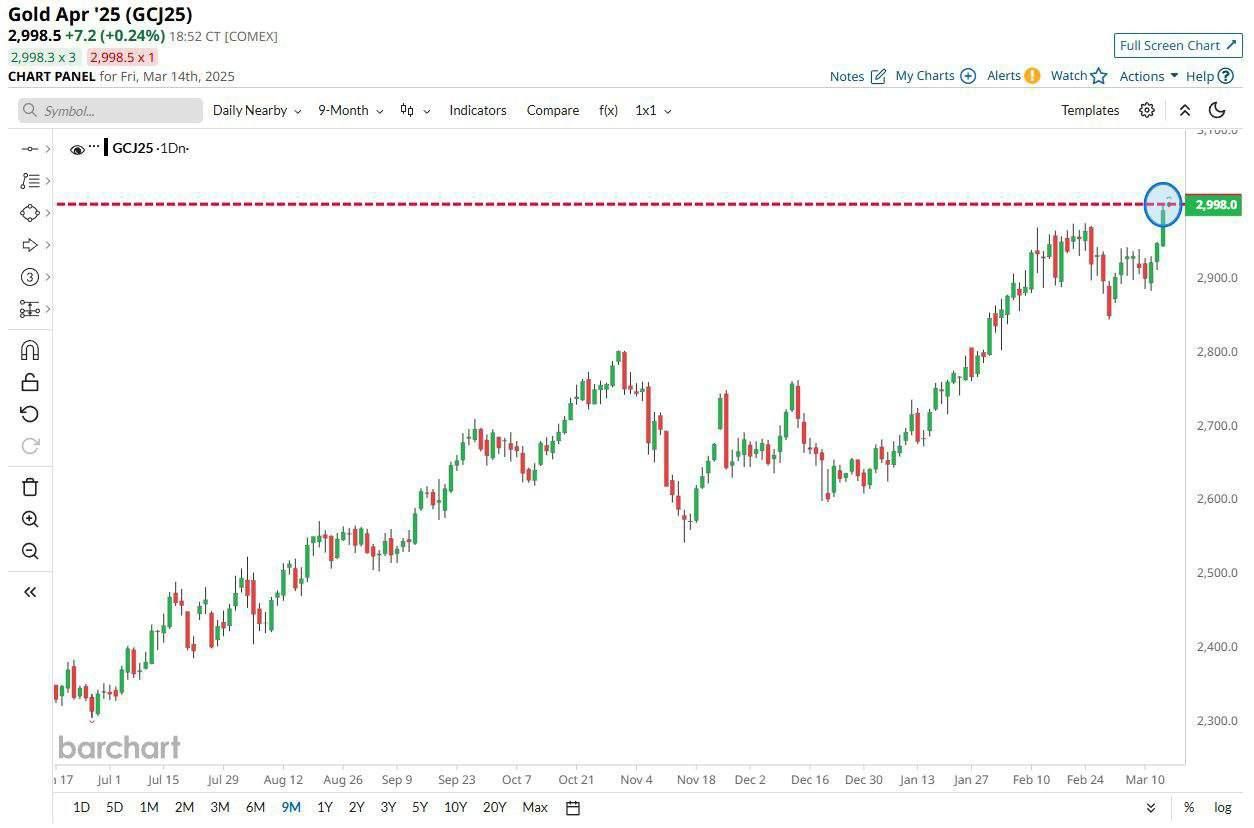
Task: Zoom out using the magnifier minus icon
Action: click(30, 551)
